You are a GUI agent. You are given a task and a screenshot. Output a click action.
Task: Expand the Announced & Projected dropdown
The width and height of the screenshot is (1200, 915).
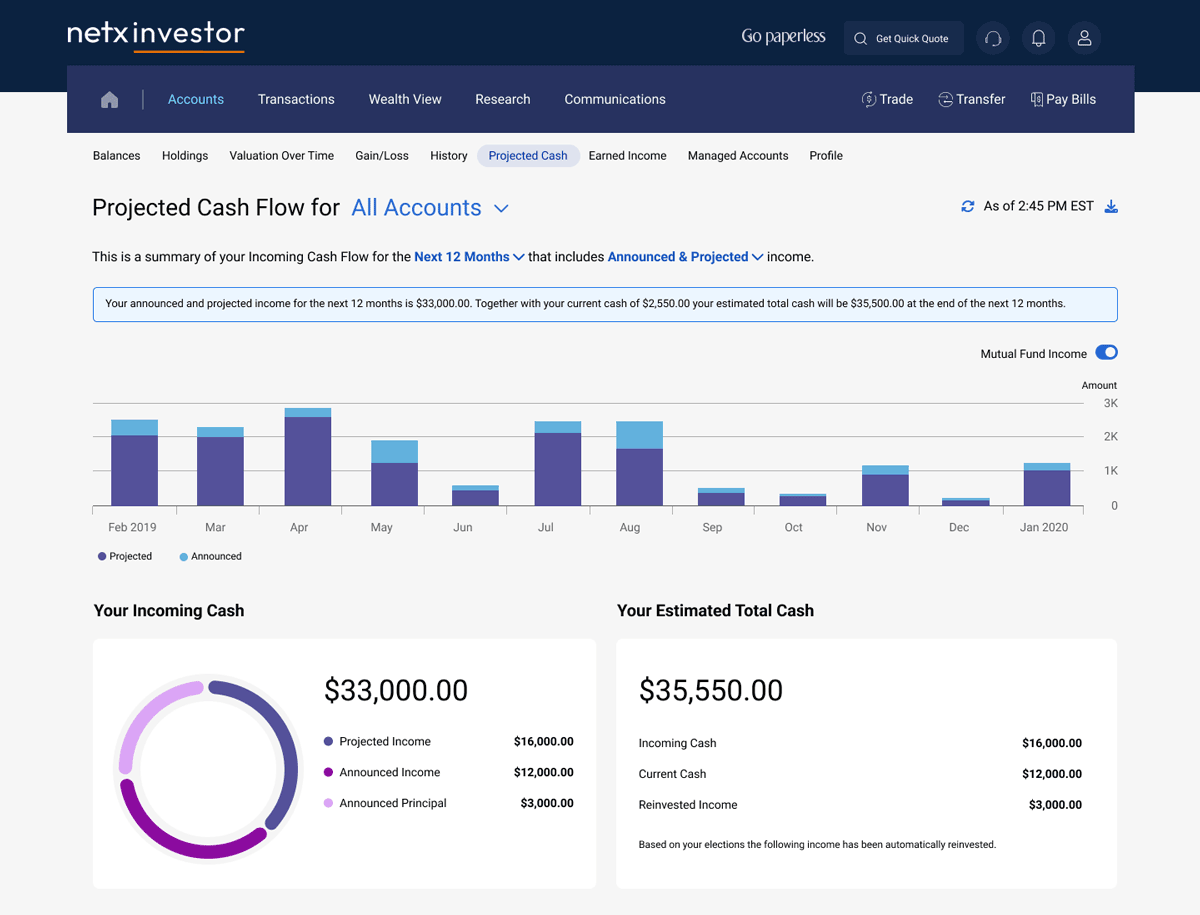tap(685, 257)
